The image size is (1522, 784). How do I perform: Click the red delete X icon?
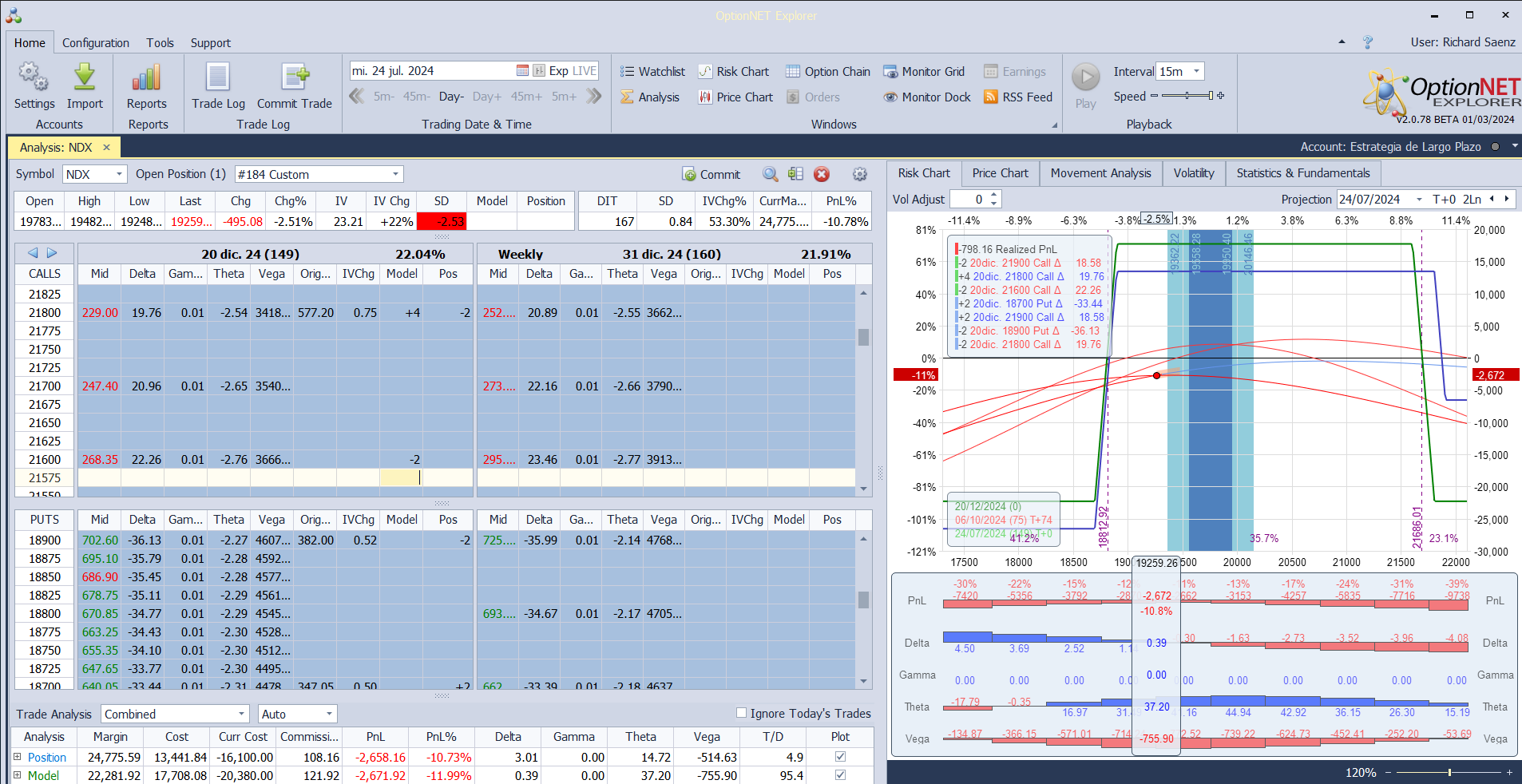822,174
